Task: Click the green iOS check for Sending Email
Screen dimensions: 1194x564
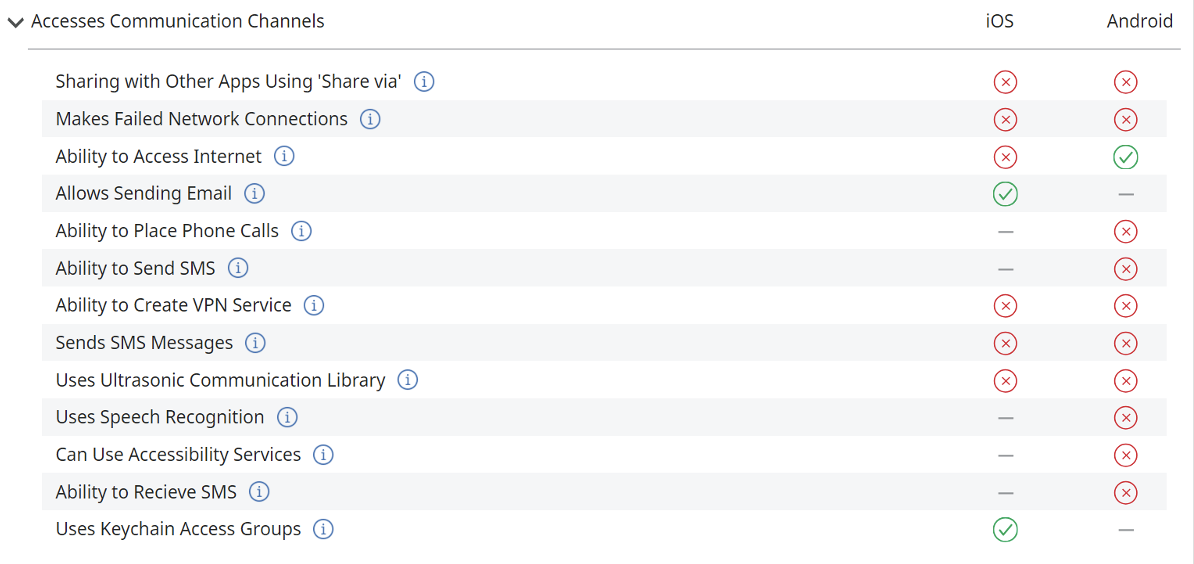Action: [1005, 194]
